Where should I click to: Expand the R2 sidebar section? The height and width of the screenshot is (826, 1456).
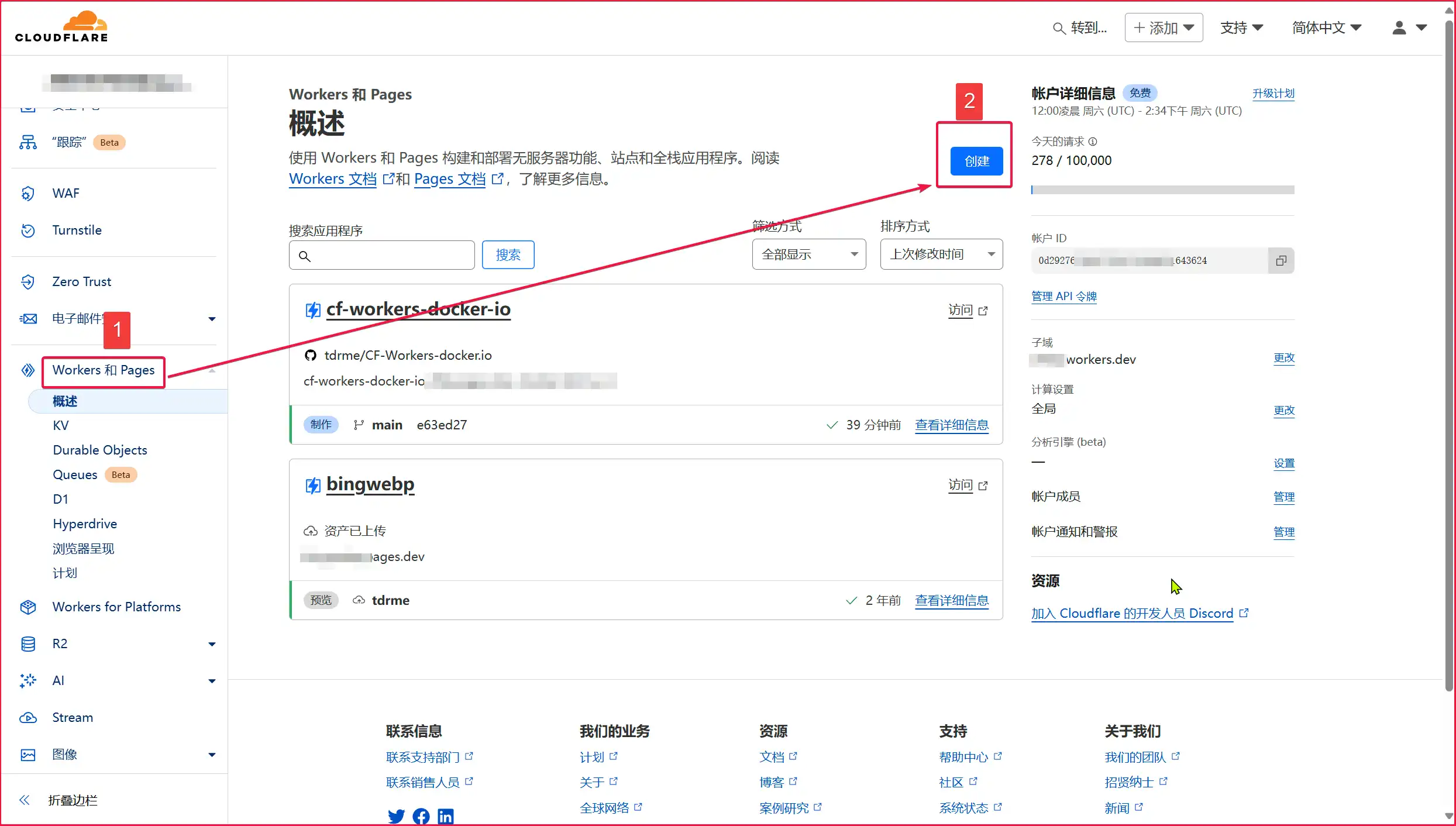click(212, 644)
